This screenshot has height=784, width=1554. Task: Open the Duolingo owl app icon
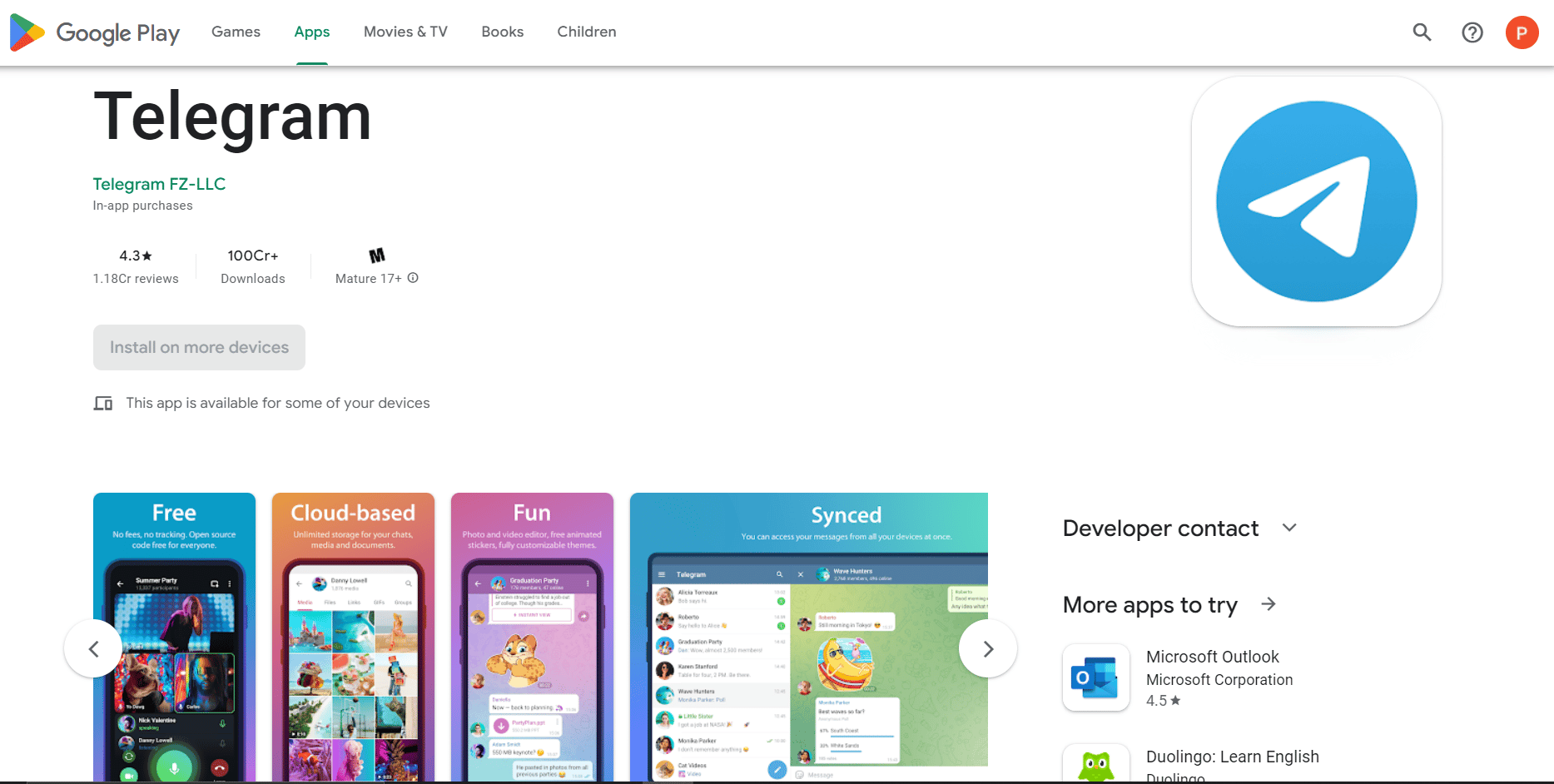1096,764
